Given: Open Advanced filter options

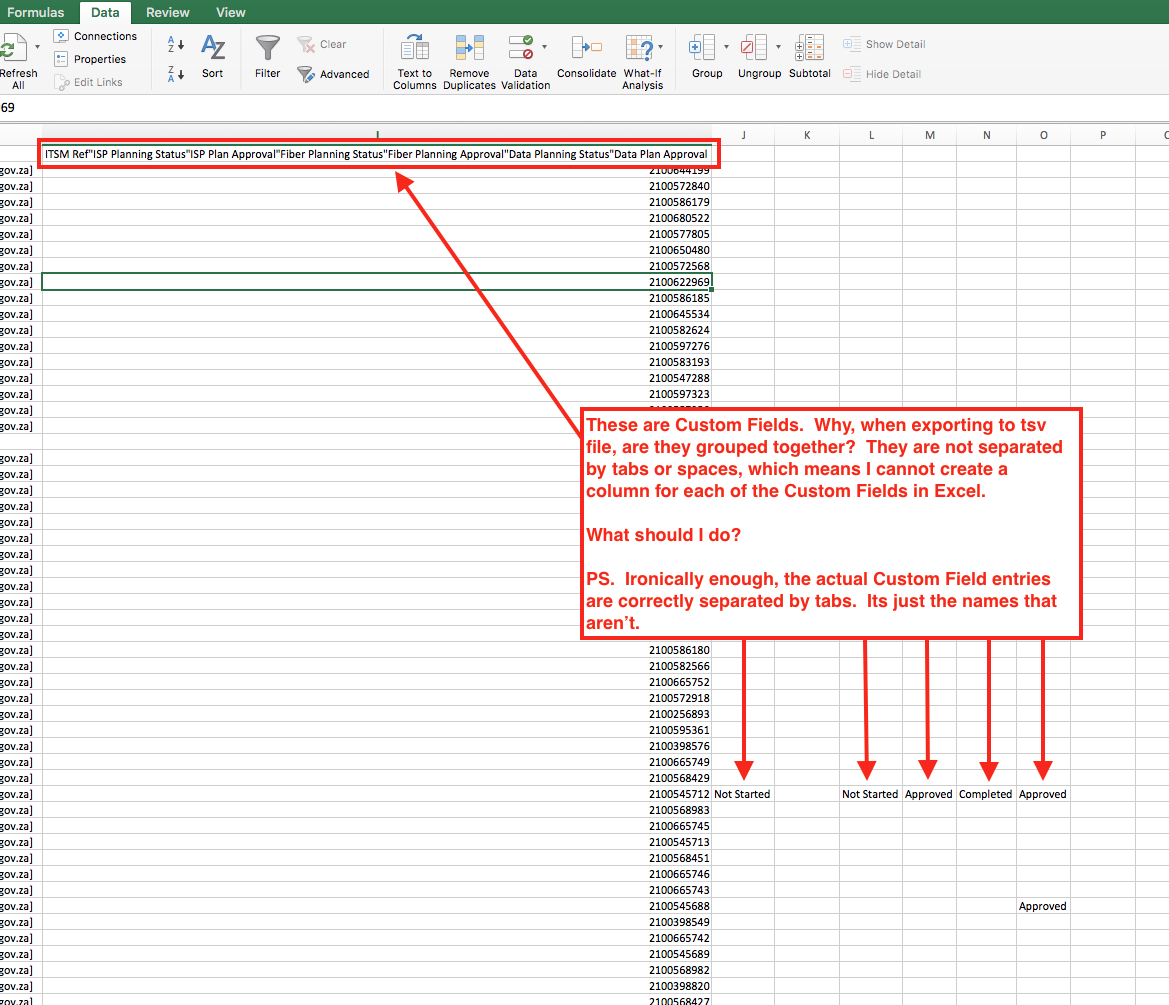Looking at the screenshot, I should click(x=333, y=74).
